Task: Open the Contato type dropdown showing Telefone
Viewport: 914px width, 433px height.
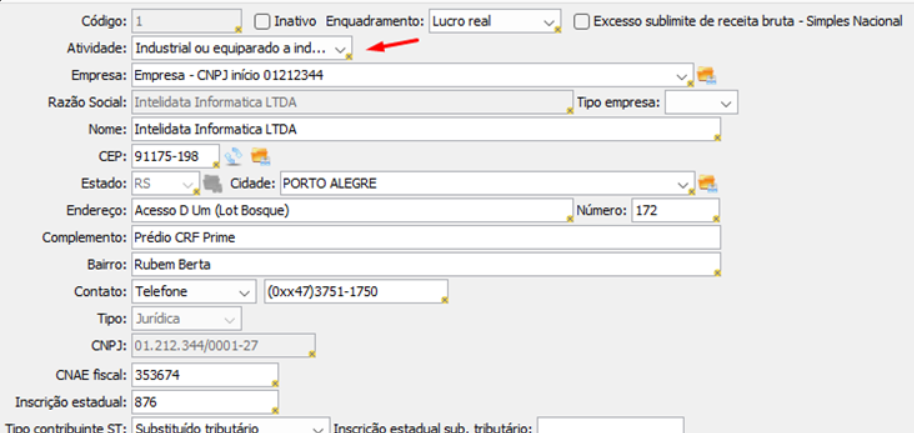Action: coord(244,291)
